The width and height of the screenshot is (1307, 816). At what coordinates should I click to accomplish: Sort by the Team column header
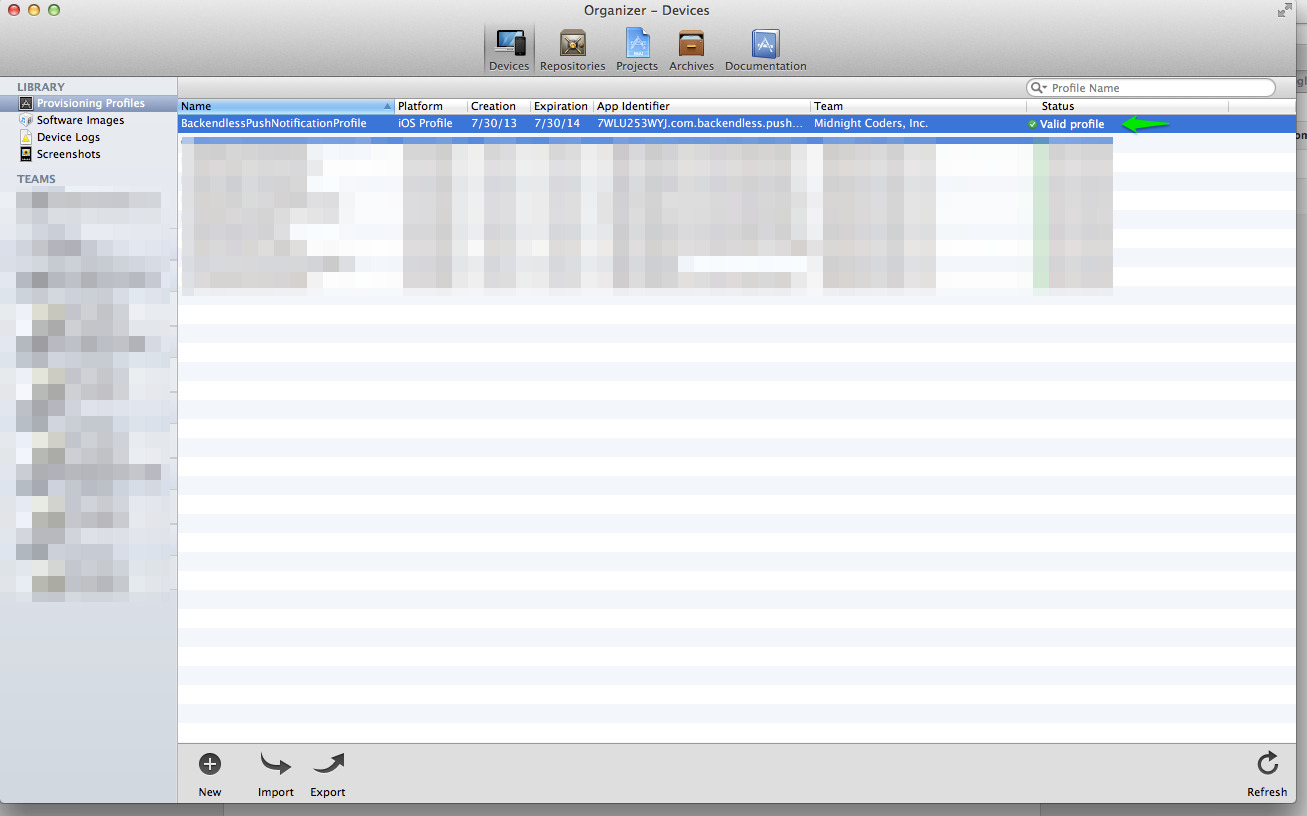tap(919, 106)
